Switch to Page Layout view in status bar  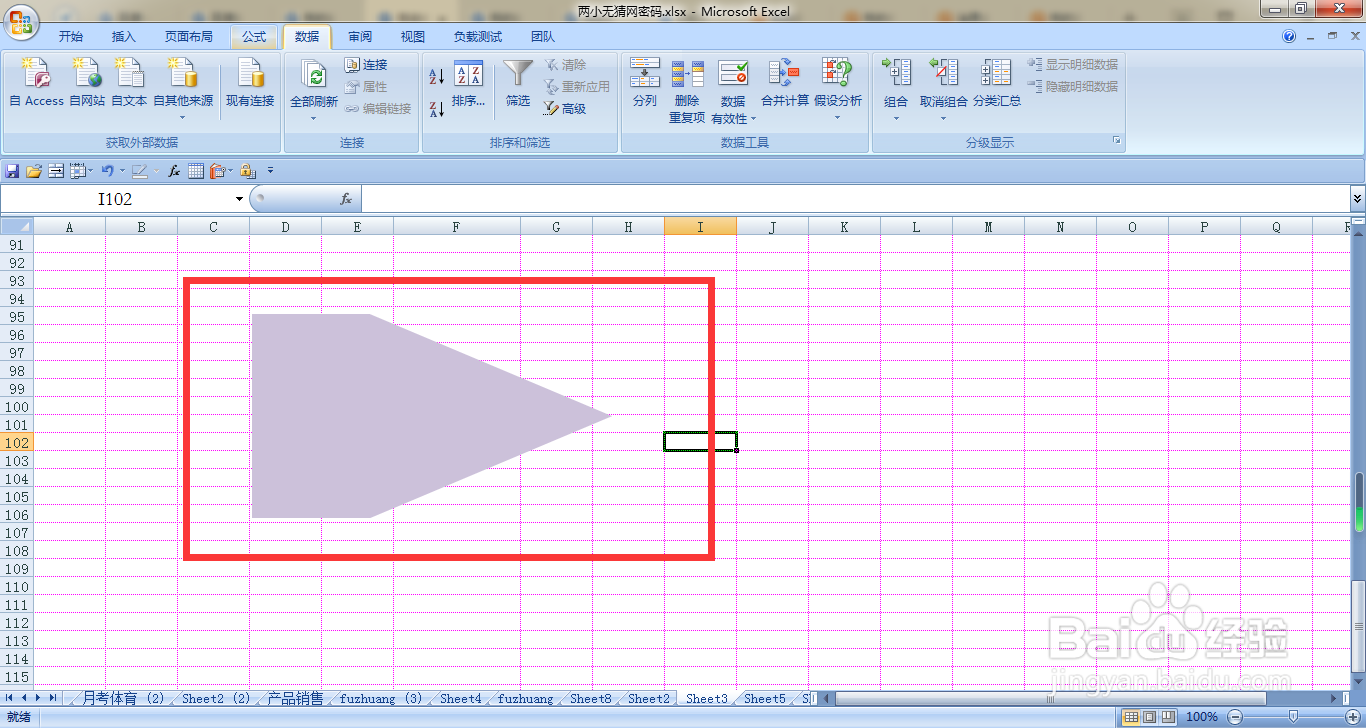[x=1150, y=717]
